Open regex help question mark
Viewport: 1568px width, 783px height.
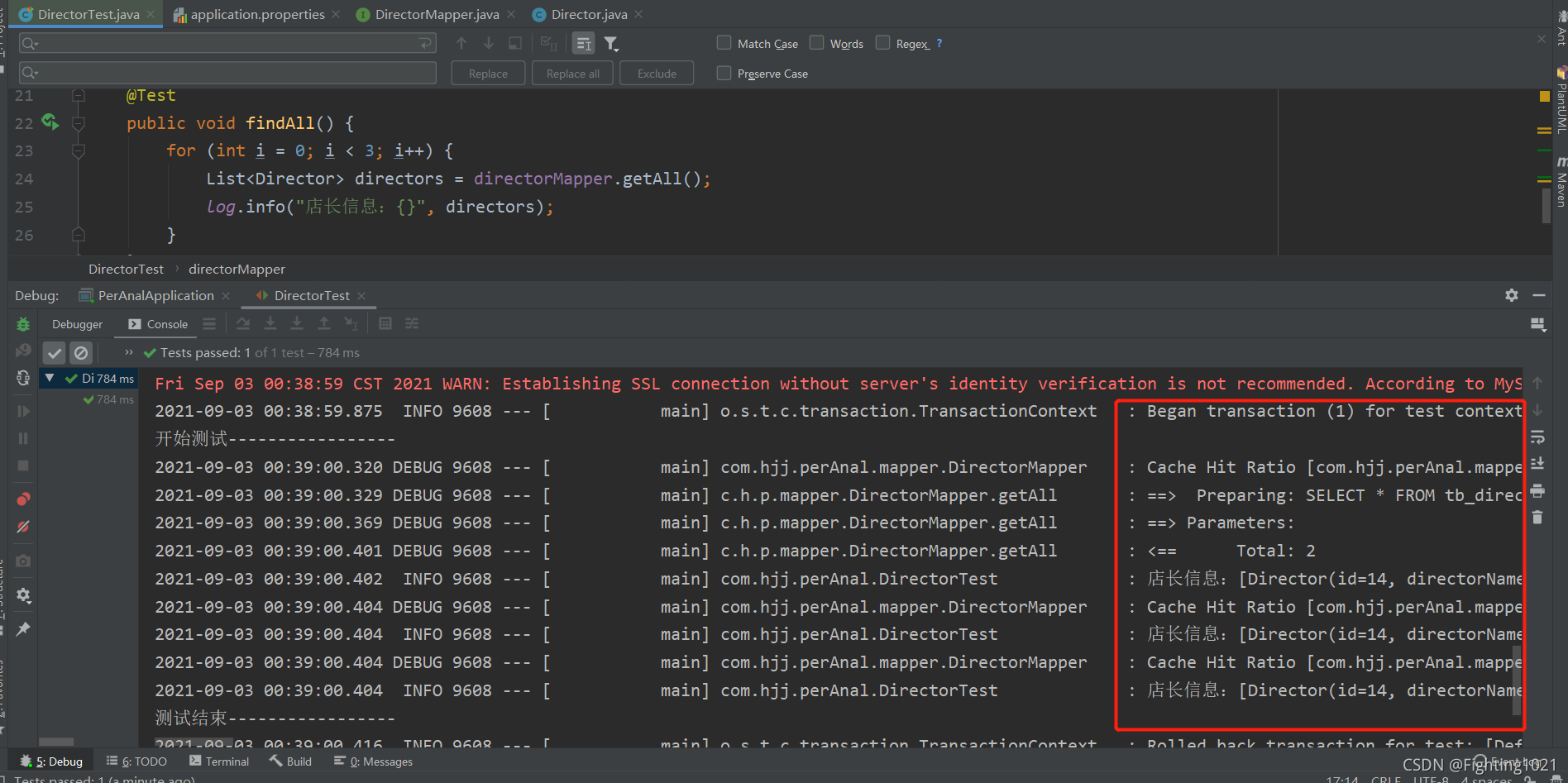pos(939,43)
